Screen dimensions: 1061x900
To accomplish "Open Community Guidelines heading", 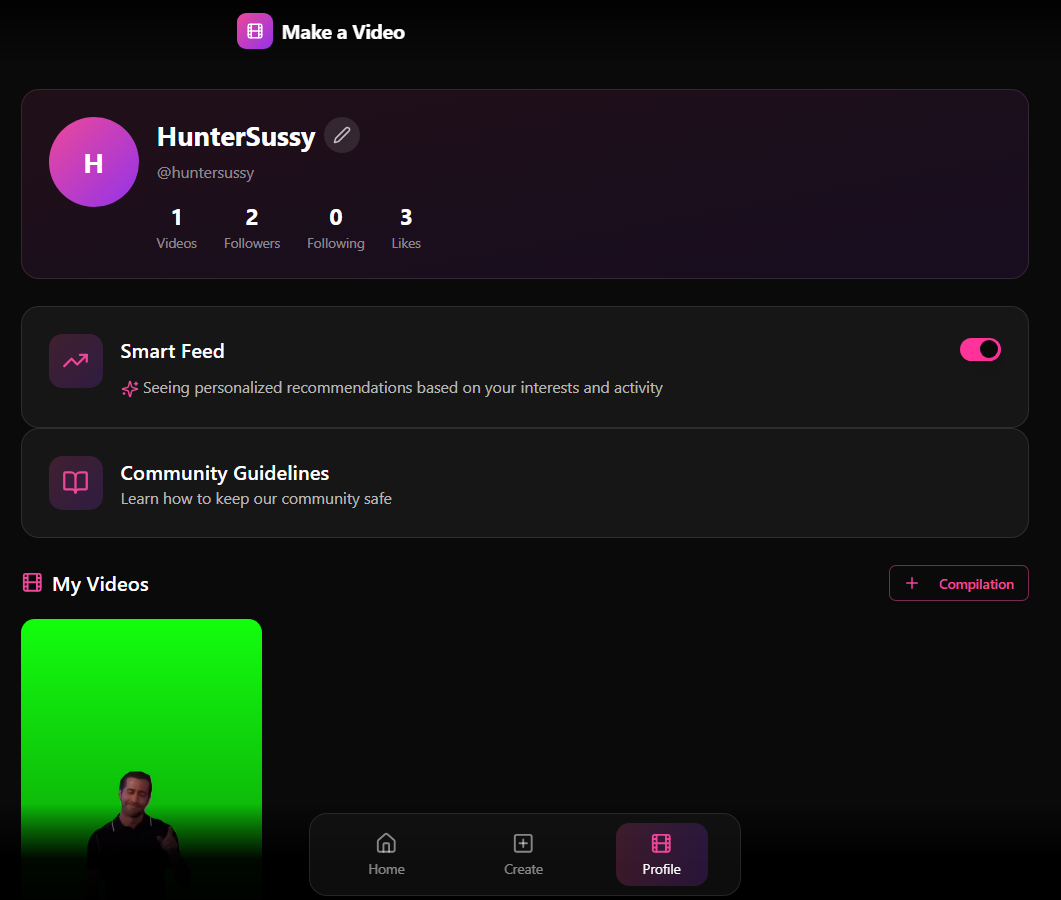I will point(225,473).
